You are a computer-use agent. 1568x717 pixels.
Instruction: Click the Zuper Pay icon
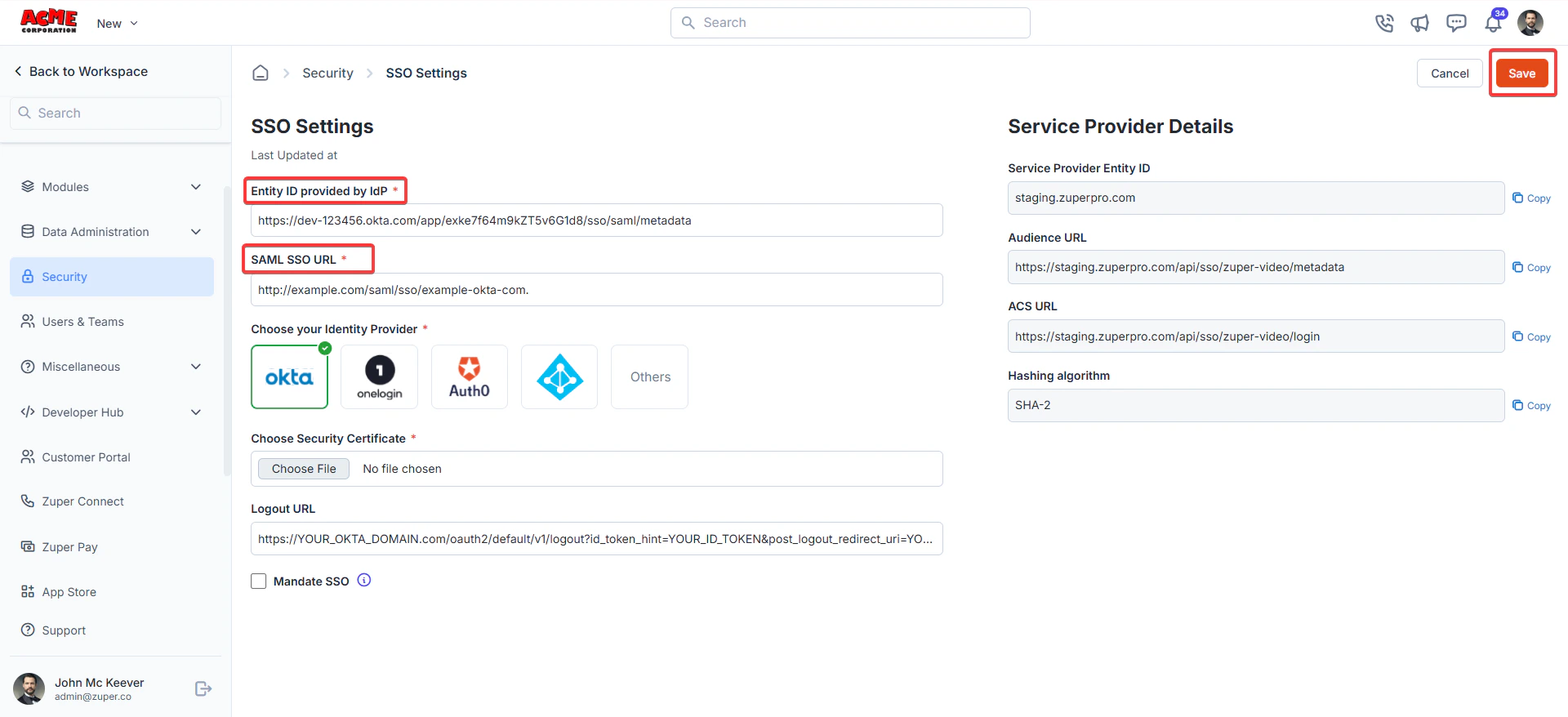coord(28,546)
